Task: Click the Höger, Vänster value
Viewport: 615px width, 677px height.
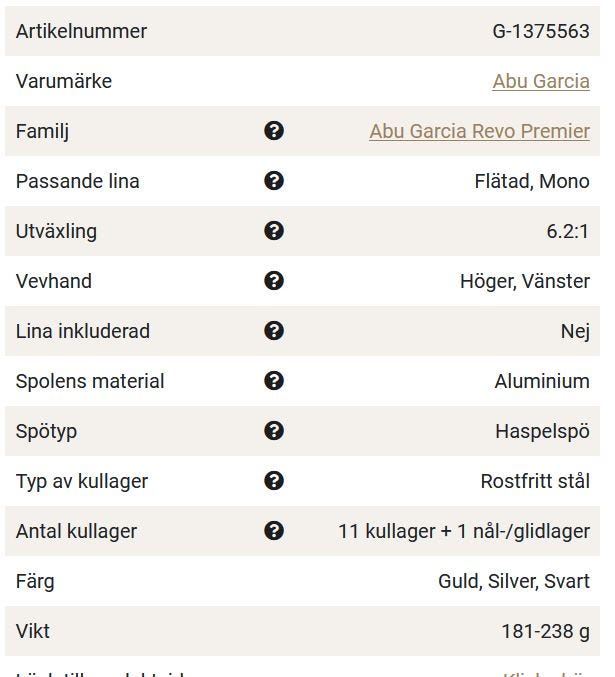Action: click(x=525, y=281)
